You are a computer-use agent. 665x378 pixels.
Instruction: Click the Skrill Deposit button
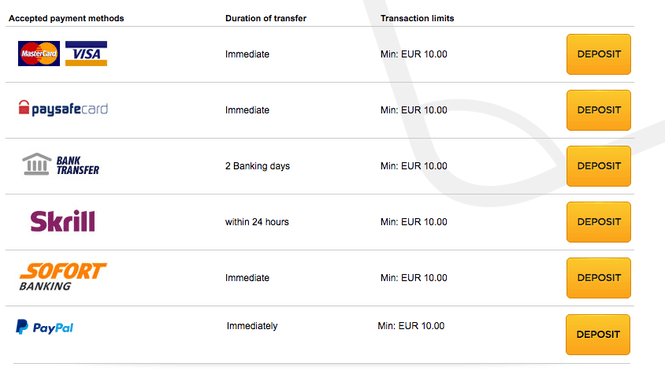pyautogui.click(x=598, y=222)
